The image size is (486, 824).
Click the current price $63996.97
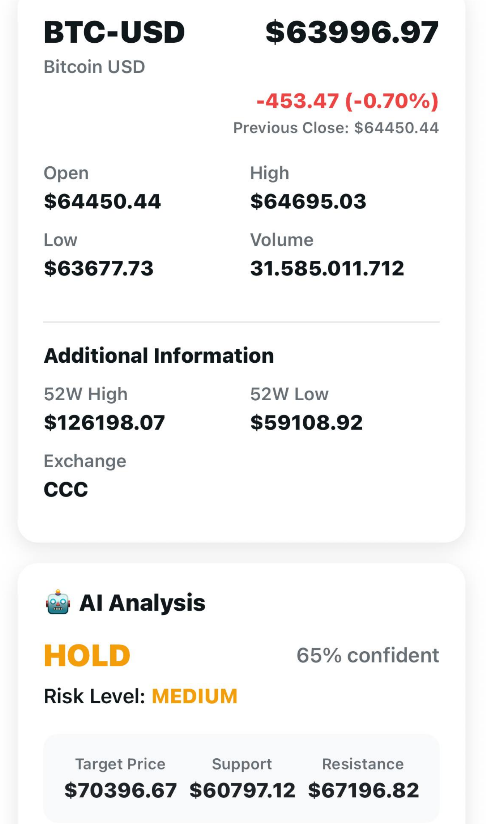click(352, 32)
